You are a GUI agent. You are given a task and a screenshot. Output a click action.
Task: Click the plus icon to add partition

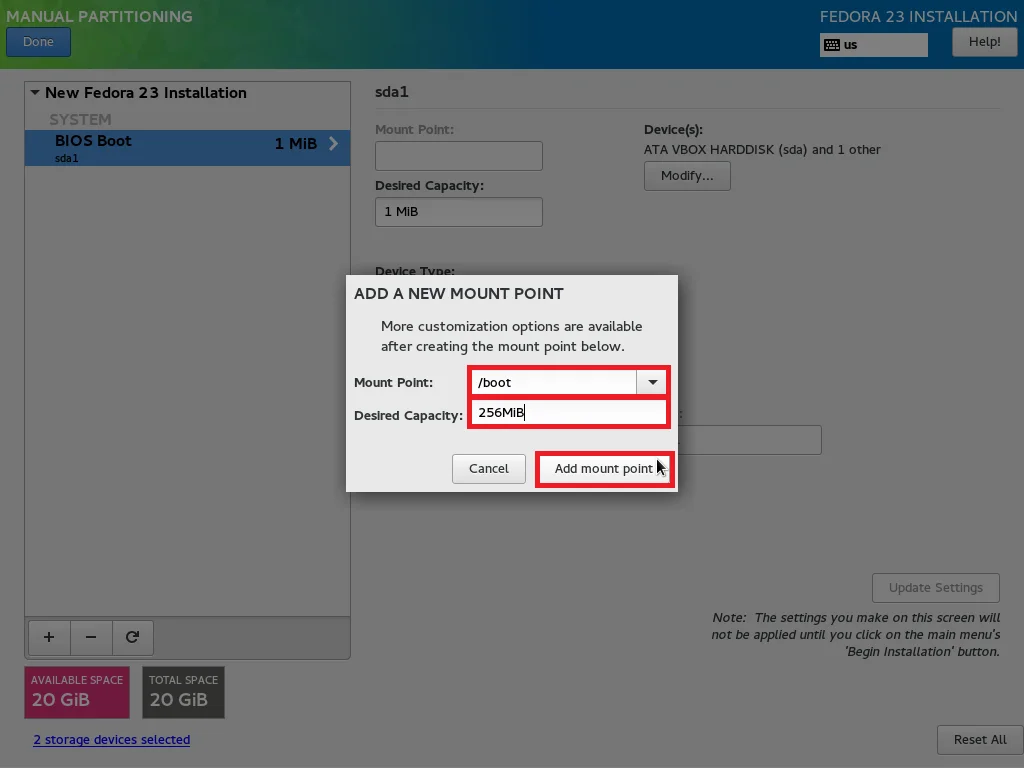point(49,637)
